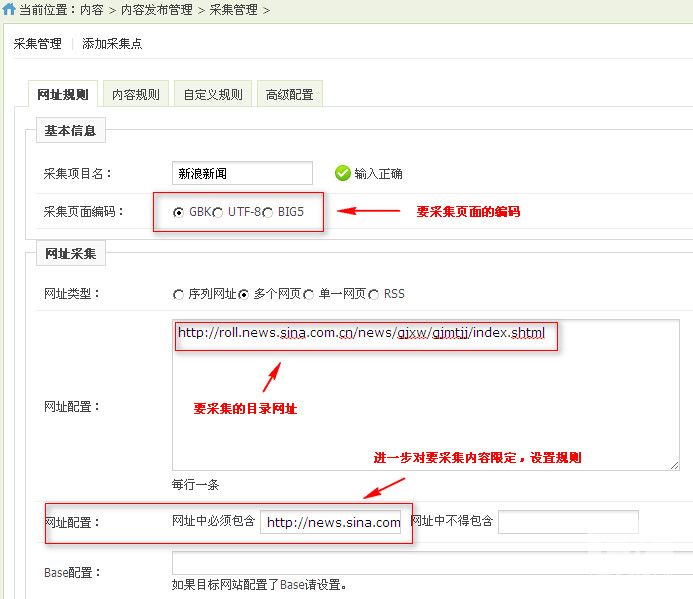
Task: Choose the BIG5 encoding option
Action: point(268,213)
